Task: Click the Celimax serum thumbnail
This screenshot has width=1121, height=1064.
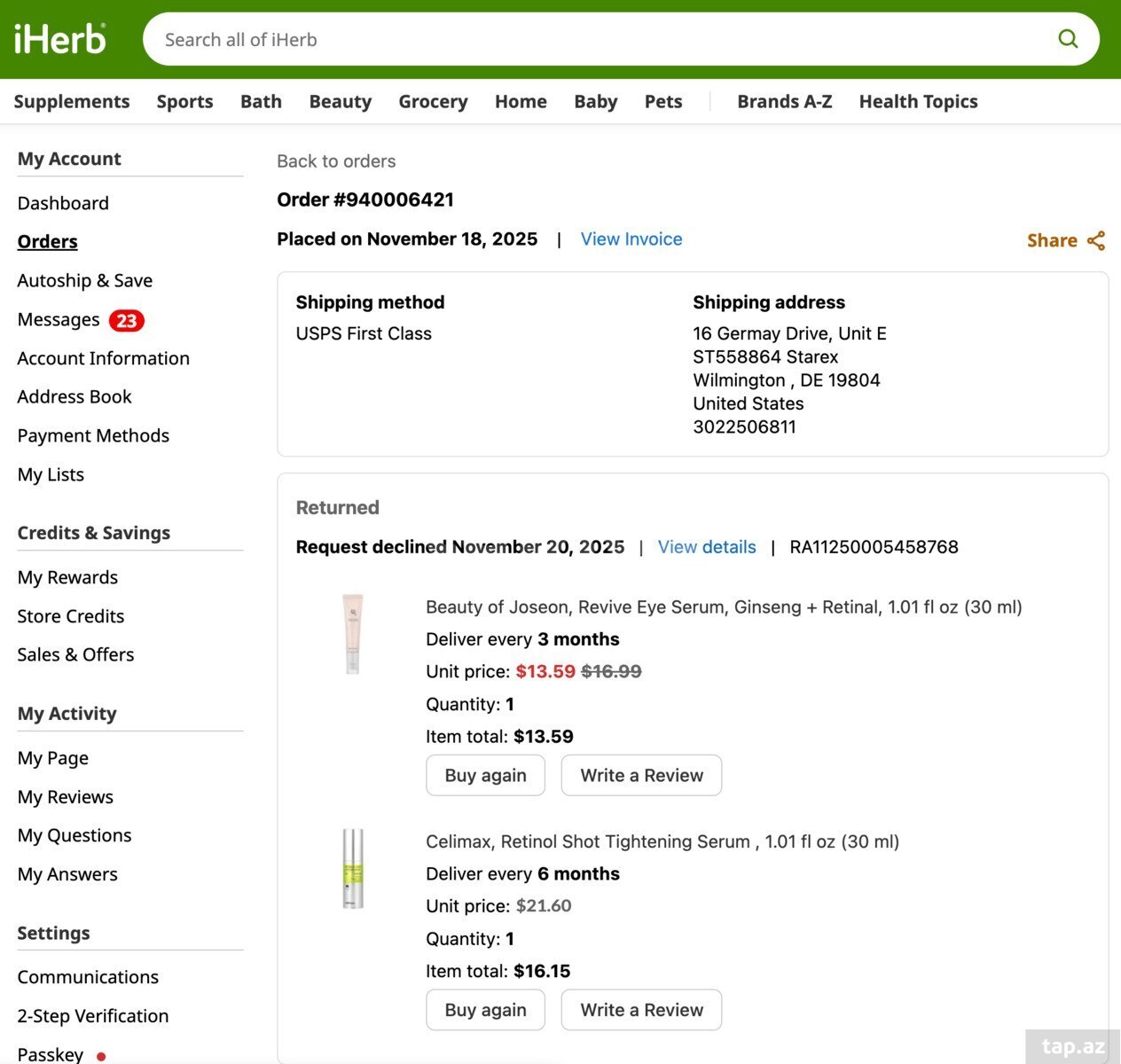Action: pyautogui.click(x=353, y=869)
